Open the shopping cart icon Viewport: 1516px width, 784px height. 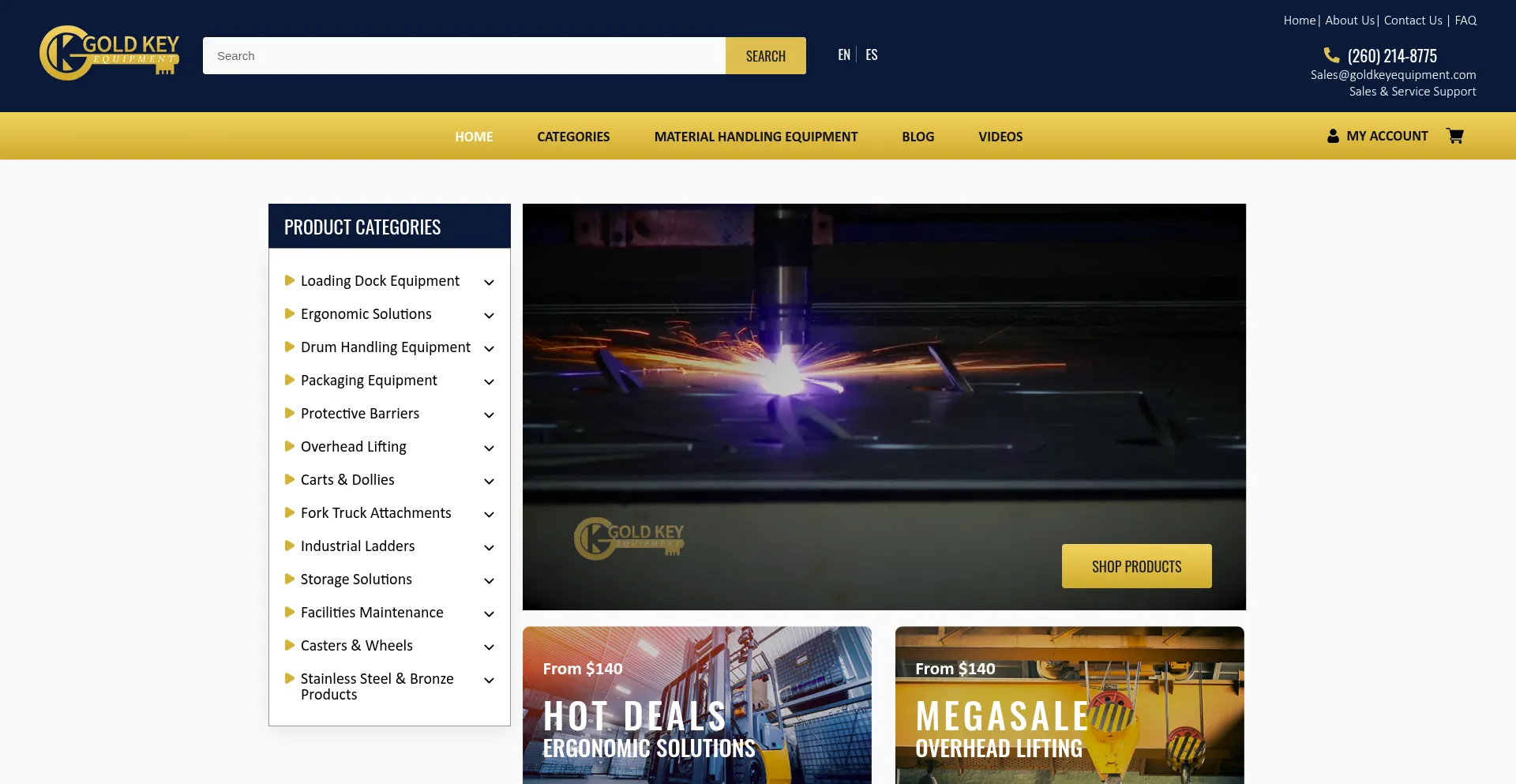[1454, 136]
